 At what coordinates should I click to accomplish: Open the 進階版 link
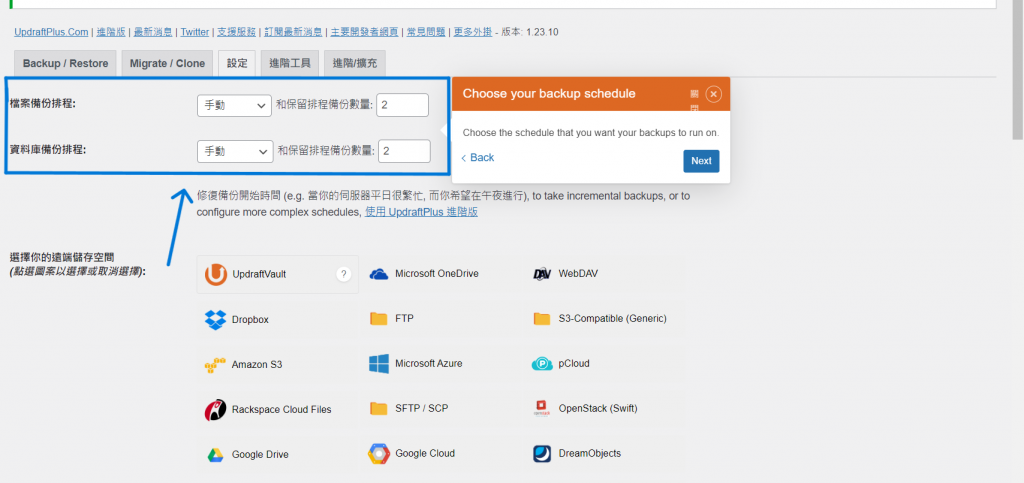point(111,32)
